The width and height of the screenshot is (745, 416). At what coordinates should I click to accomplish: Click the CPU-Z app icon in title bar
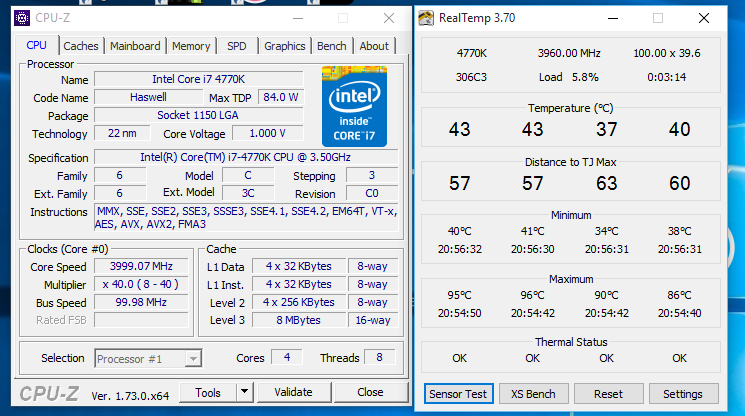pos(22,18)
